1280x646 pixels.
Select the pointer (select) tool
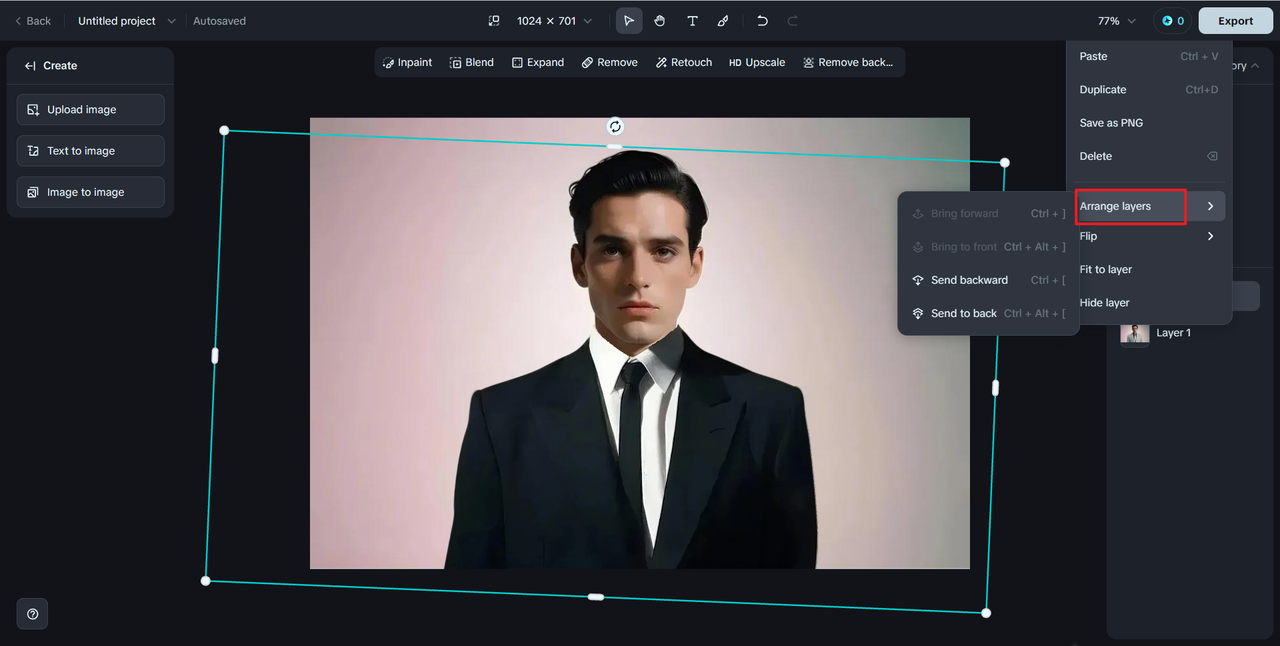[629, 21]
